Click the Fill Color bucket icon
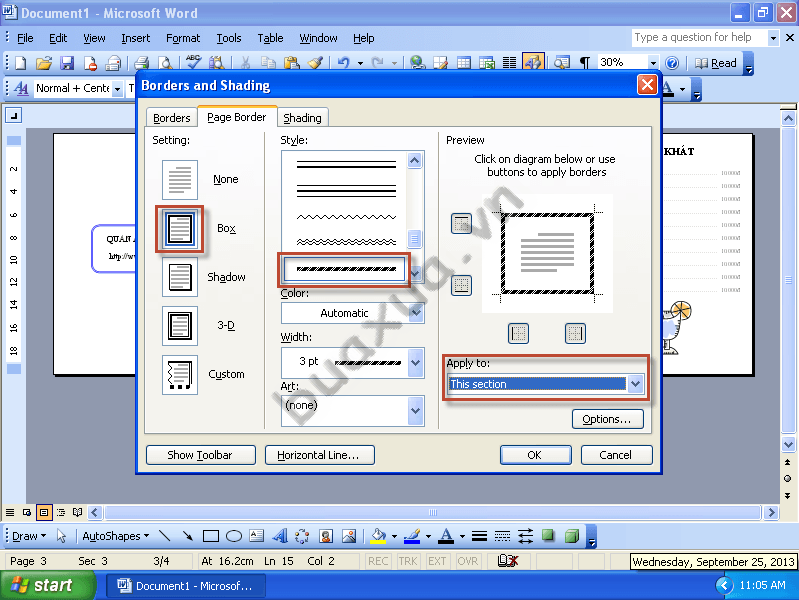The image size is (799, 600). coord(378,536)
